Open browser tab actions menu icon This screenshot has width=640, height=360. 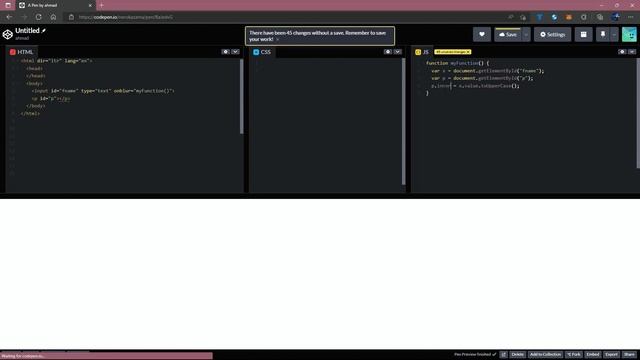(8, 5)
